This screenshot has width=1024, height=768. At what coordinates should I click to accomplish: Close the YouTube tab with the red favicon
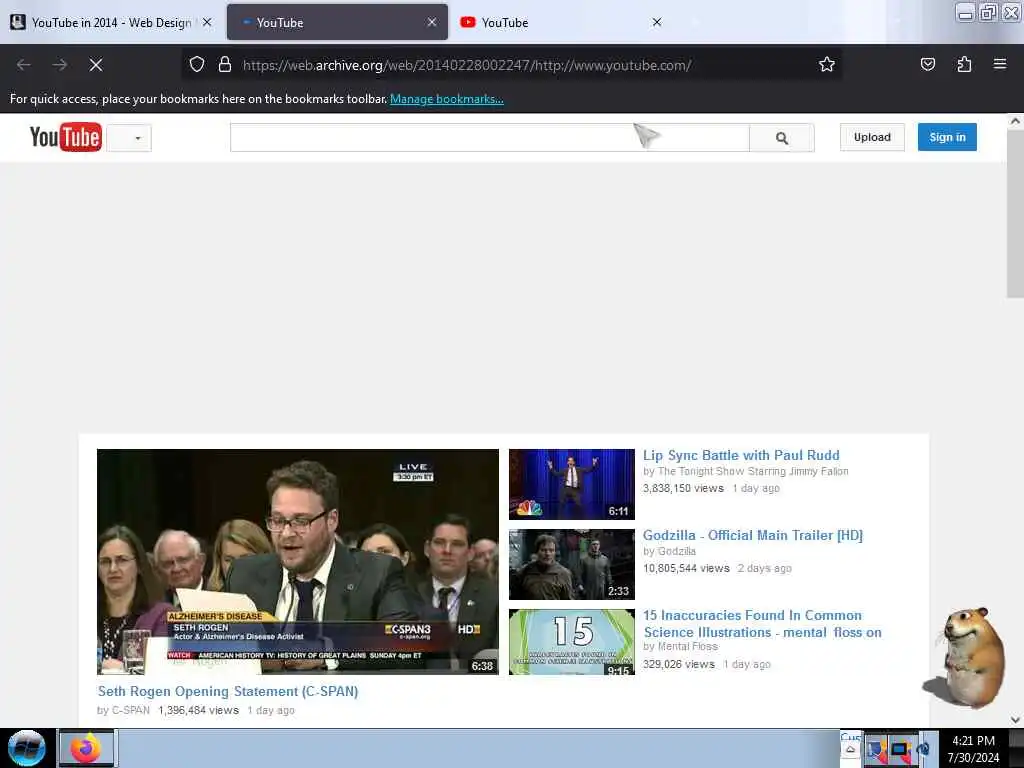(657, 22)
